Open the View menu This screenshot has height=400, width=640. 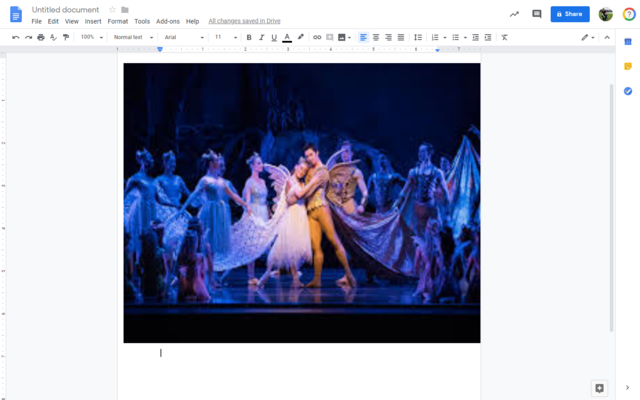pos(71,21)
